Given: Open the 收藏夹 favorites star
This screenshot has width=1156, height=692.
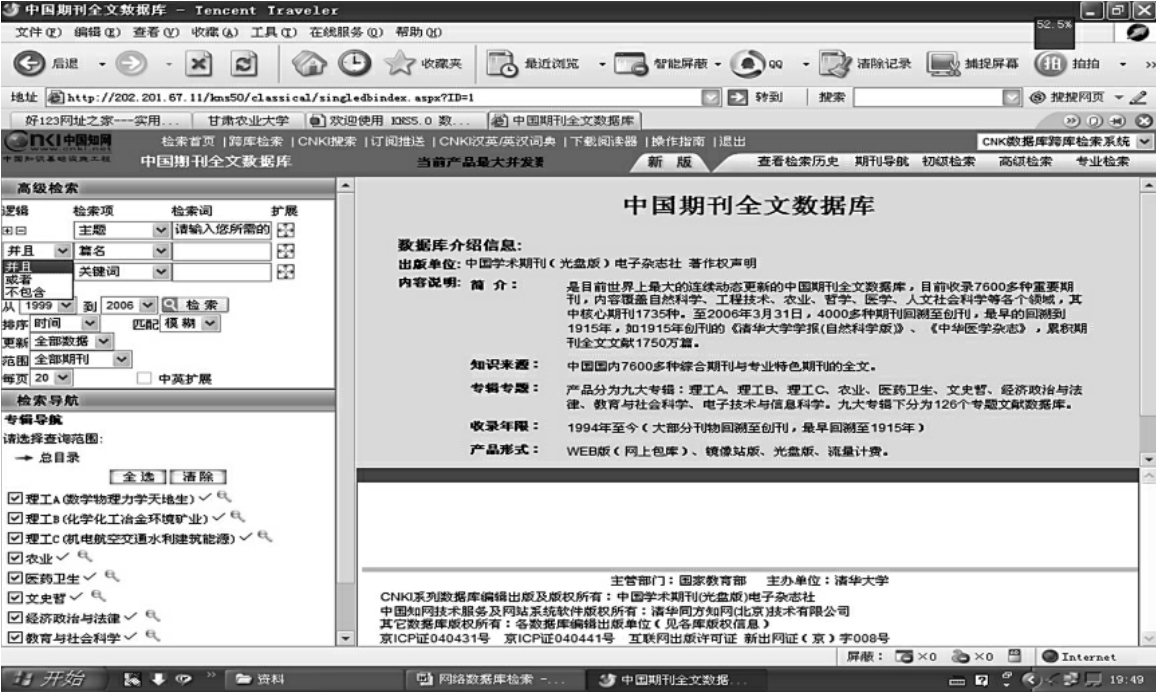Looking at the screenshot, I should (400, 63).
